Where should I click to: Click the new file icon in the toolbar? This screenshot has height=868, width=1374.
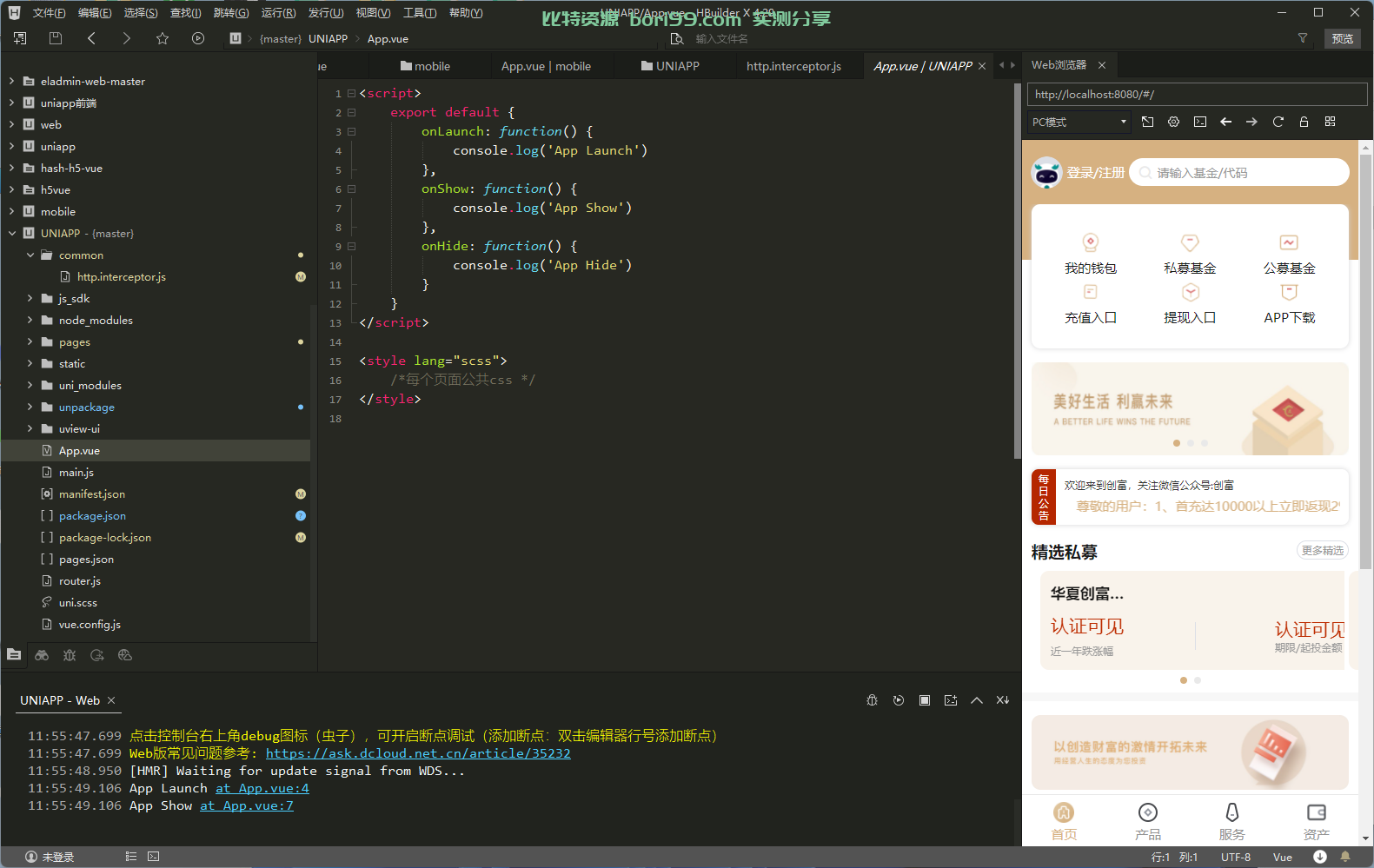tap(20, 38)
